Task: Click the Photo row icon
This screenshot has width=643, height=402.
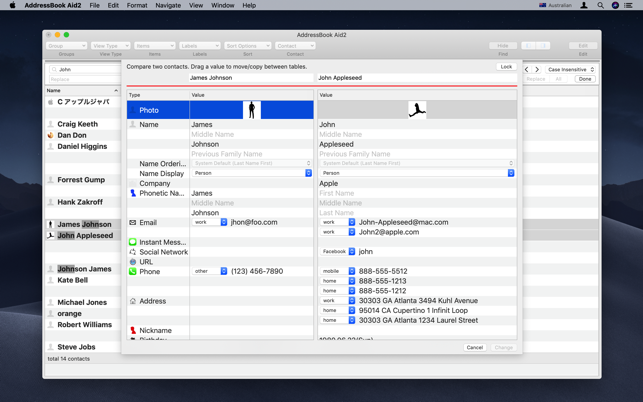Action: [132, 110]
